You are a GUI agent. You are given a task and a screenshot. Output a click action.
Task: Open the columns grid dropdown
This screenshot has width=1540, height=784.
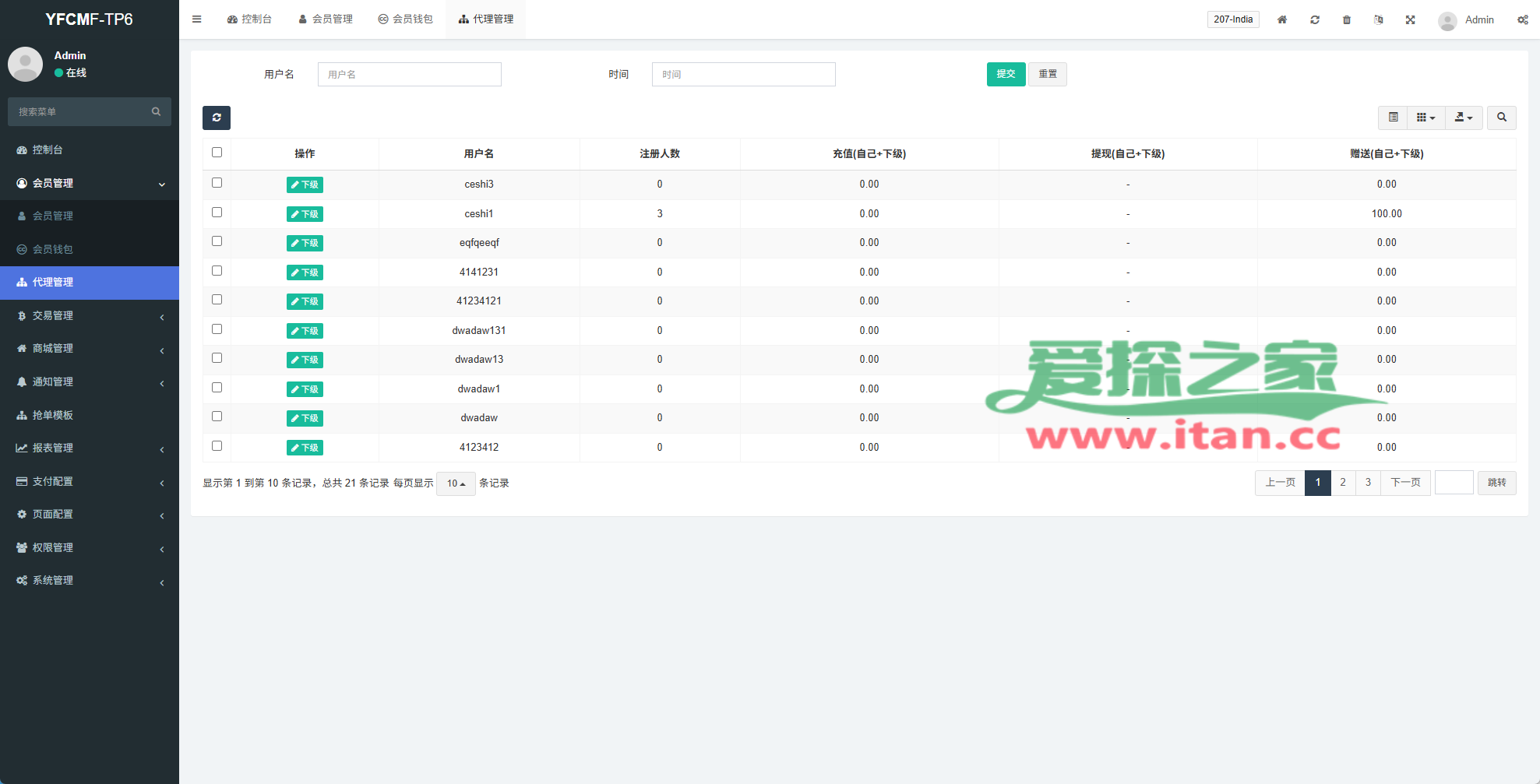(x=1425, y=118)
